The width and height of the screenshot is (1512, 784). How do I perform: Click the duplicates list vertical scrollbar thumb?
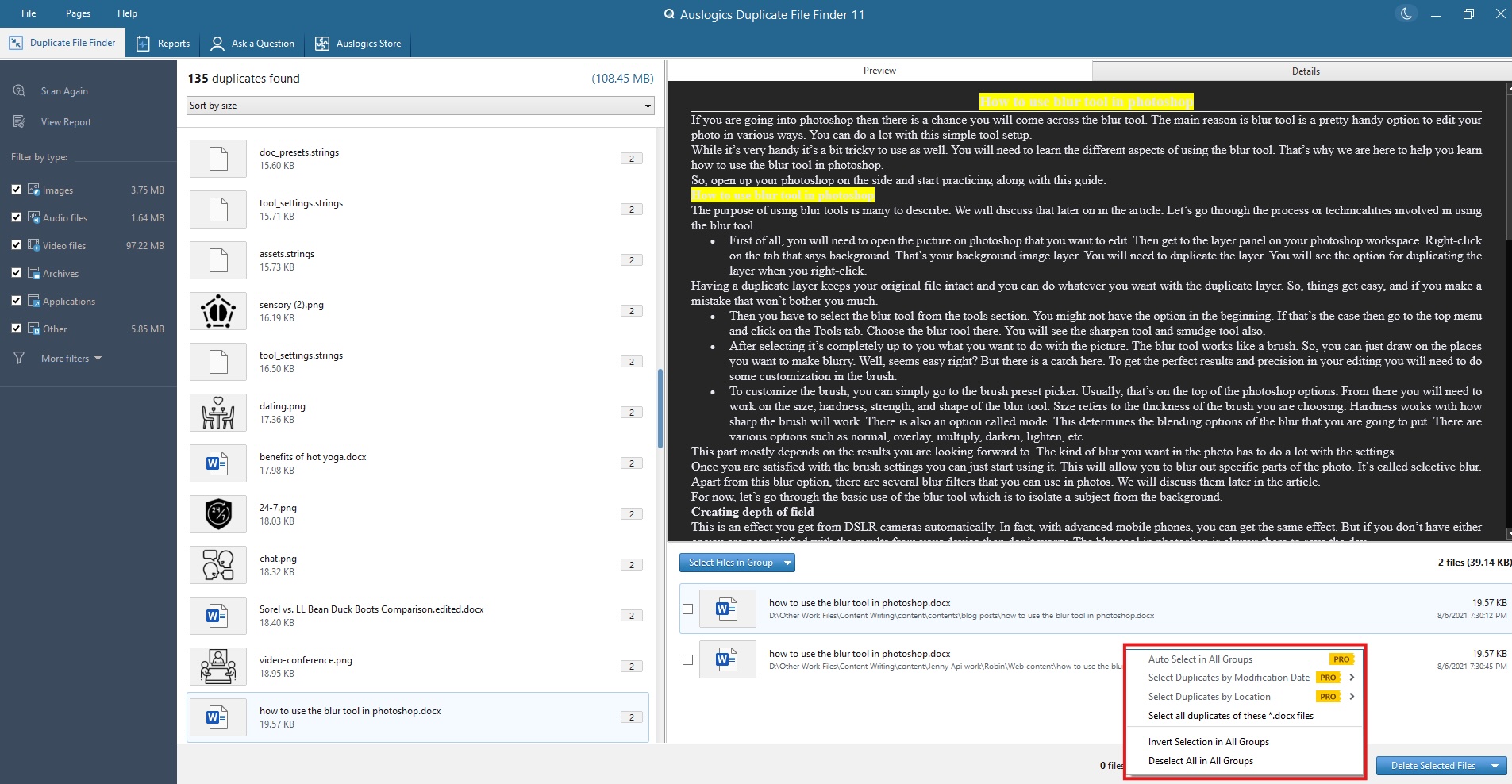click(660, 409)
